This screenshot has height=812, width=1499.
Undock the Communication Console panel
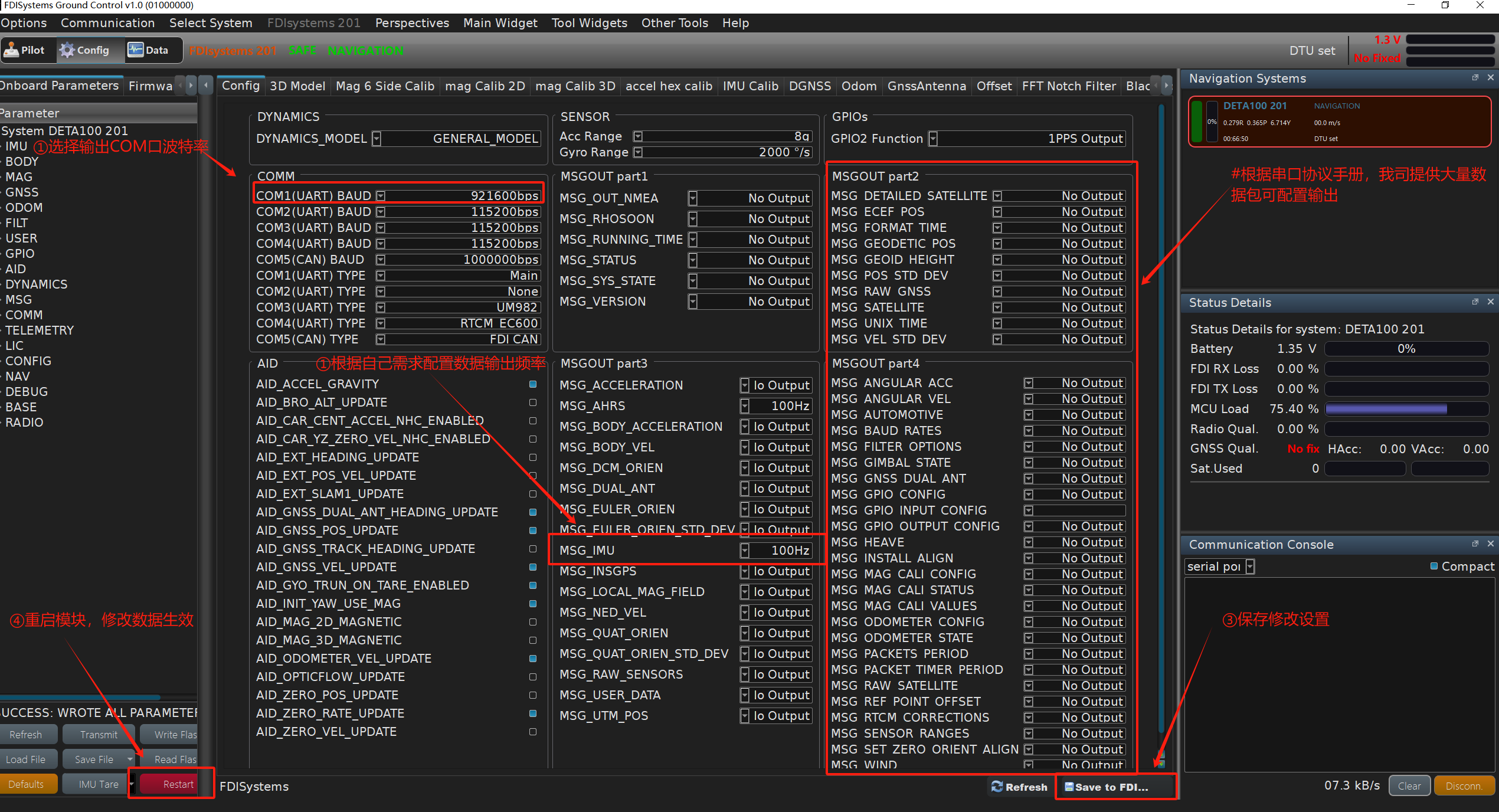click(1475, 544)
